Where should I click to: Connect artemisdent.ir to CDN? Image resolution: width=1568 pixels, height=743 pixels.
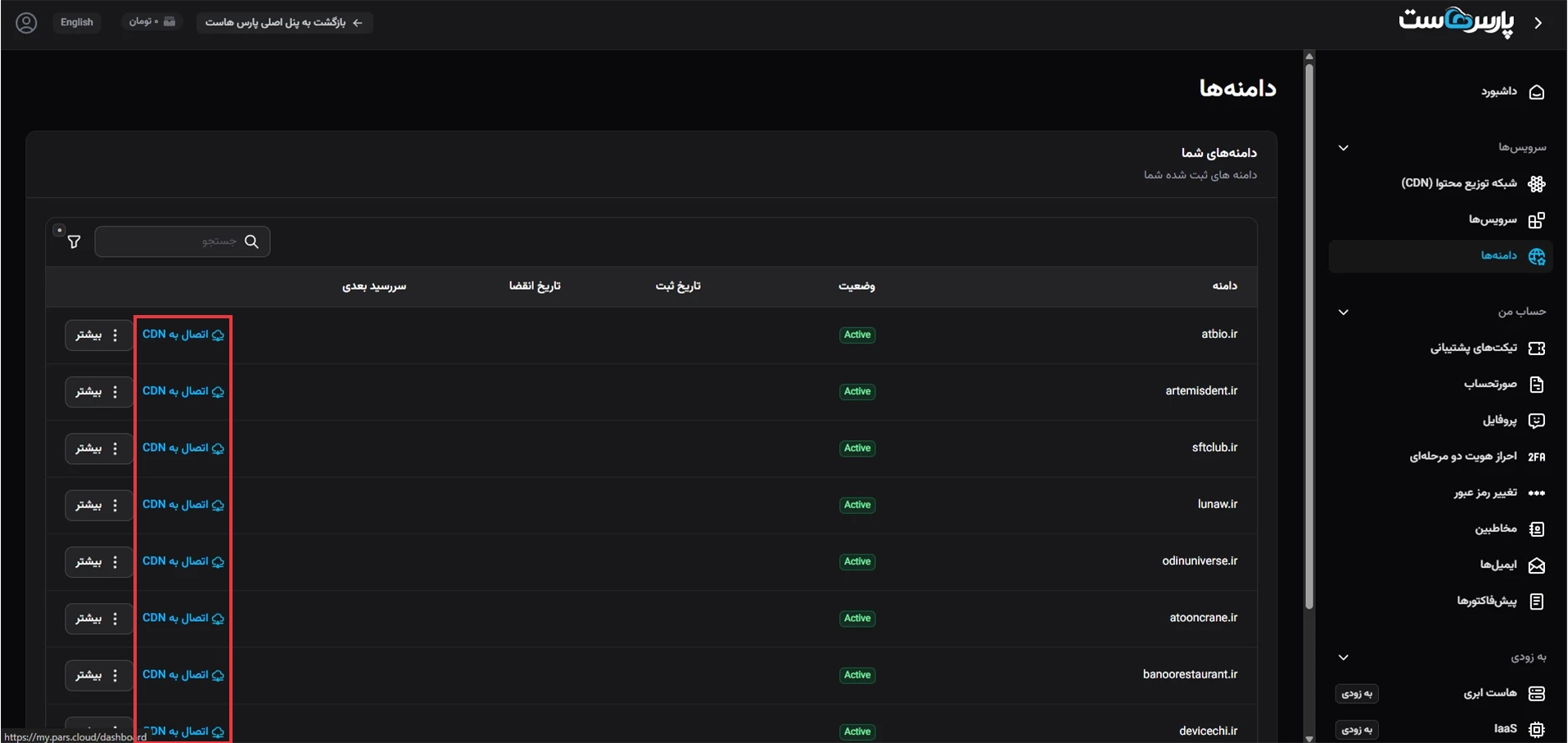pos(183,391)
